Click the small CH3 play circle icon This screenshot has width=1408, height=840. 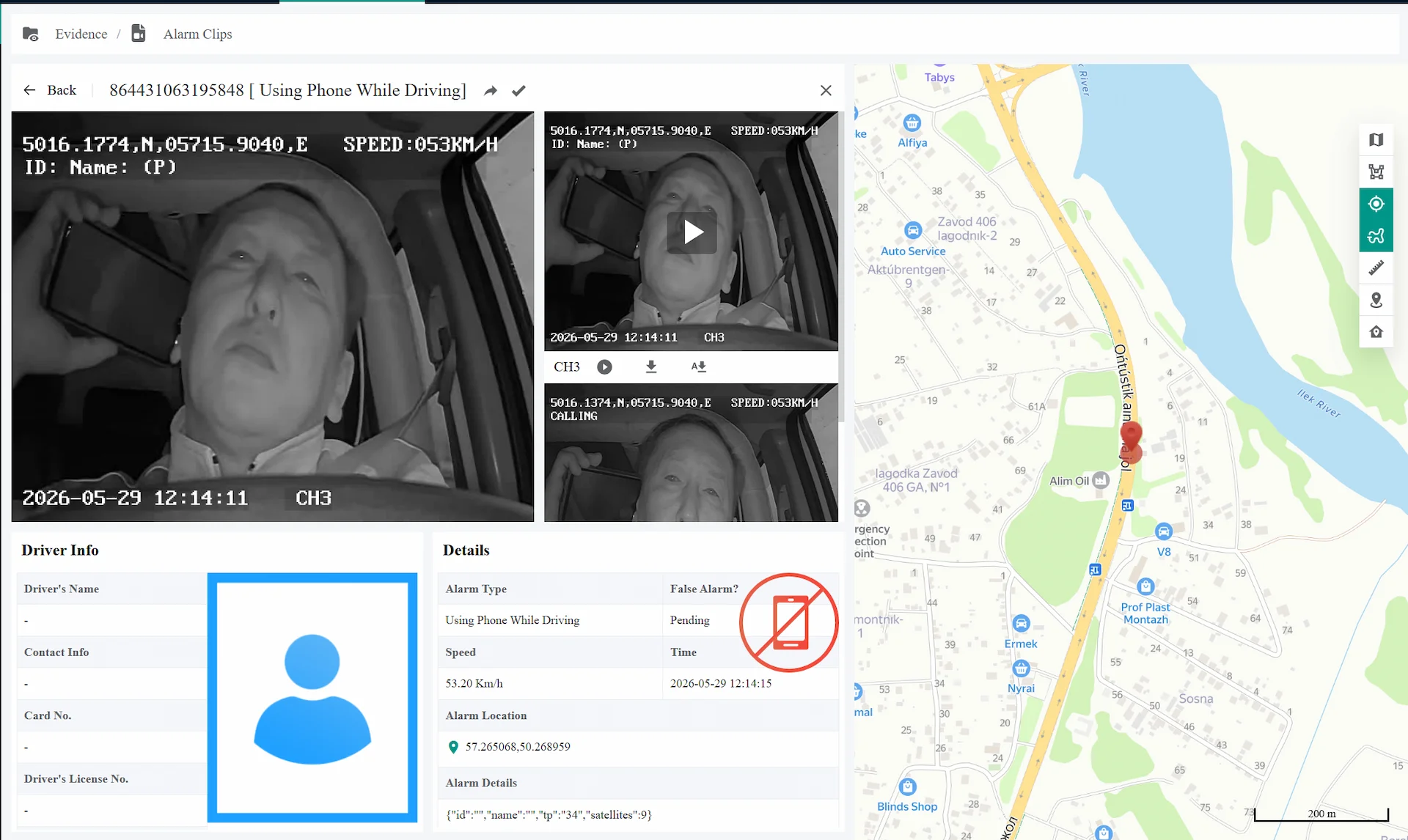point(604,367)
